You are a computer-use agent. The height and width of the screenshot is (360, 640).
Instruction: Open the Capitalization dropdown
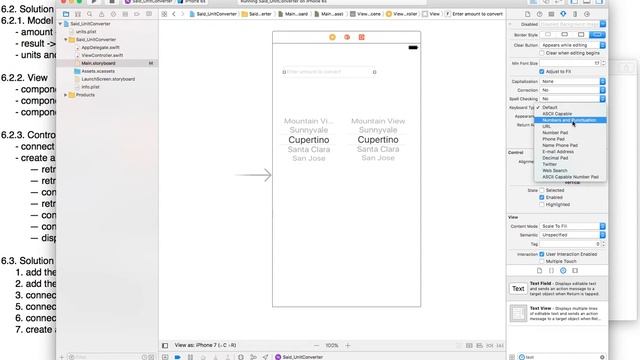click(573, 82)
